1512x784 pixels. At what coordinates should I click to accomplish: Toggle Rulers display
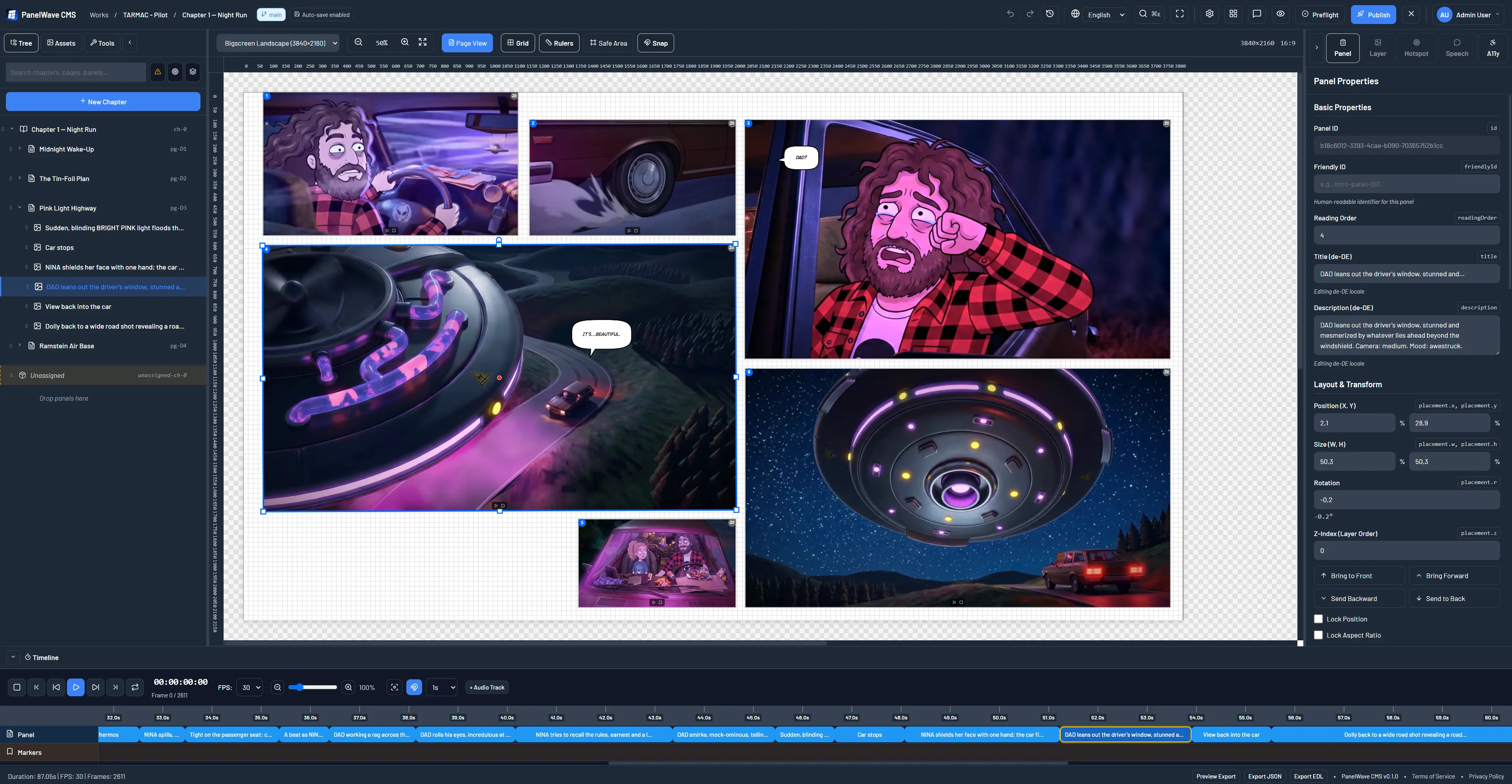(x=560, y=43)
